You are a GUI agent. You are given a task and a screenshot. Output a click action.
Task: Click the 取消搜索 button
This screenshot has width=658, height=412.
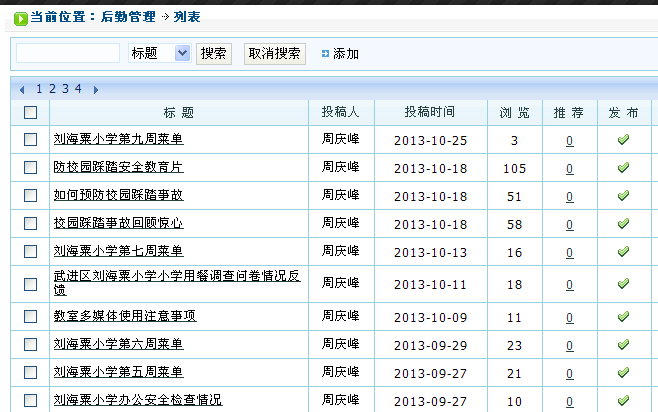(275, 54)
